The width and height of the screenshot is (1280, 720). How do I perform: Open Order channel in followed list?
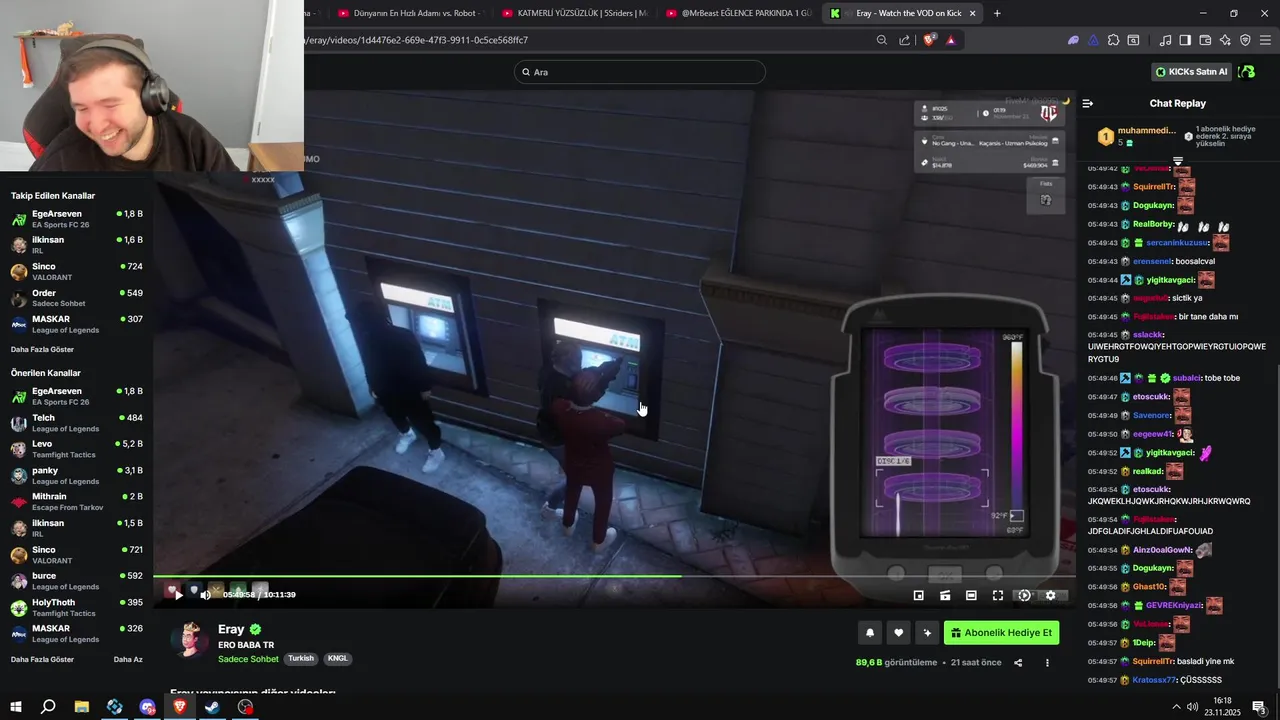77,298
